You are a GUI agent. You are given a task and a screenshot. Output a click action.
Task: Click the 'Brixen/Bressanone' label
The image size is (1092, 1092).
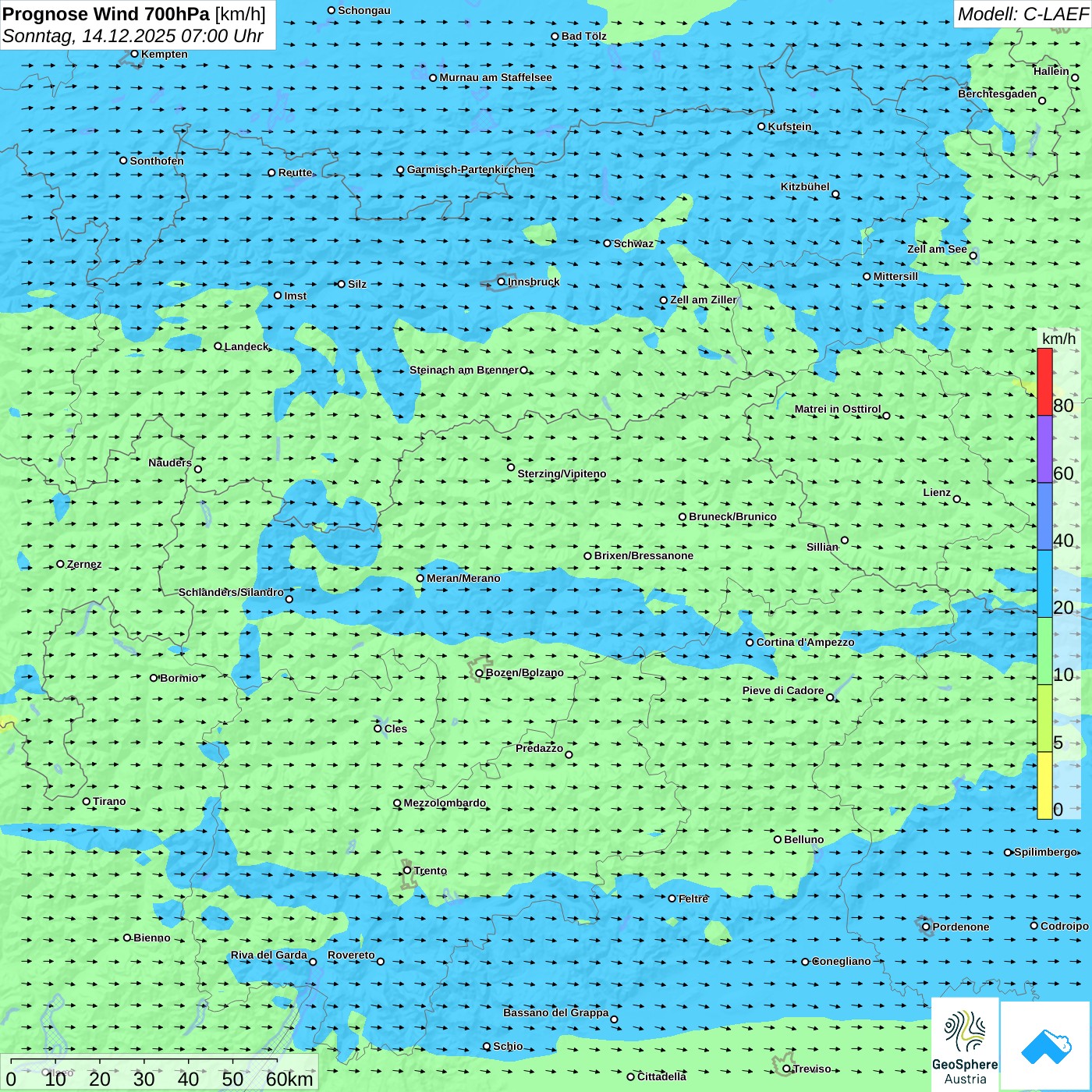point(643,555)
